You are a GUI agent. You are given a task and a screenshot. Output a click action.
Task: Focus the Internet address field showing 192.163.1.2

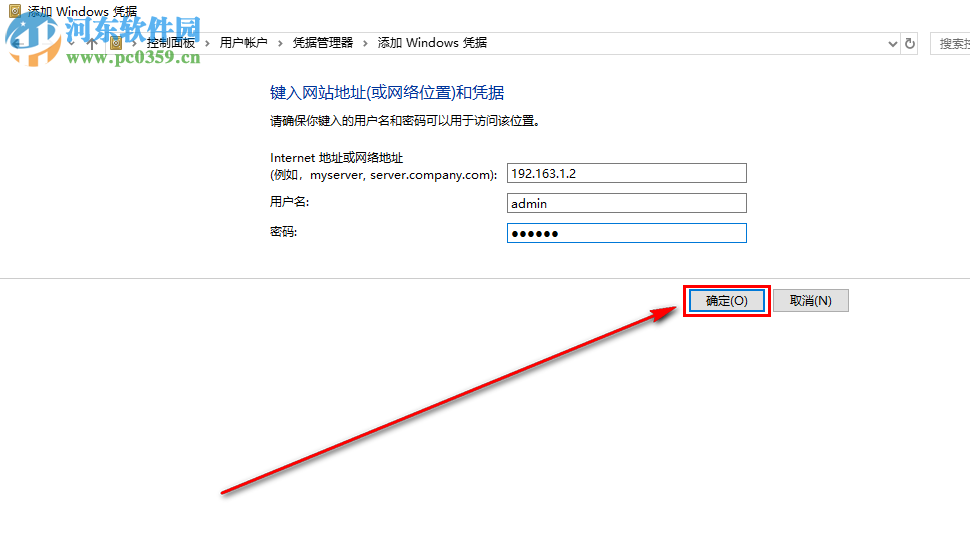click(x=627, y=173)
